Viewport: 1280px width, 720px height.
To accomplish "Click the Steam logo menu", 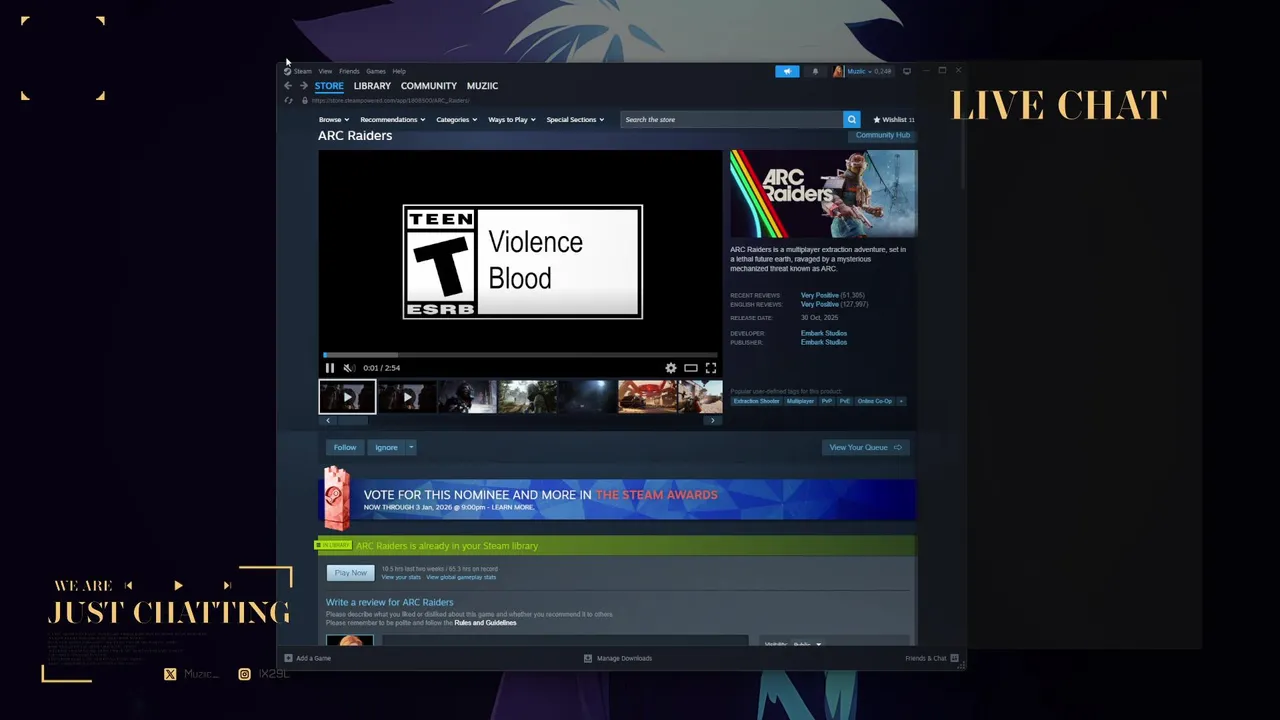I will [297, 71].
